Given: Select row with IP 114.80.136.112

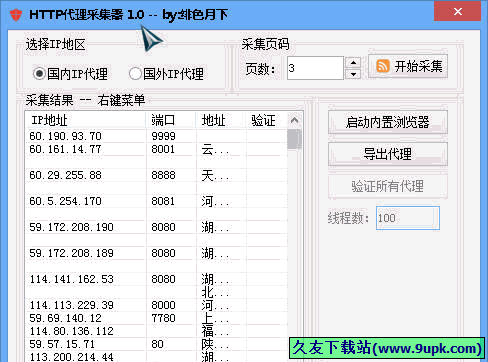Looking at the screenshot, I should (x=156, y=331).
